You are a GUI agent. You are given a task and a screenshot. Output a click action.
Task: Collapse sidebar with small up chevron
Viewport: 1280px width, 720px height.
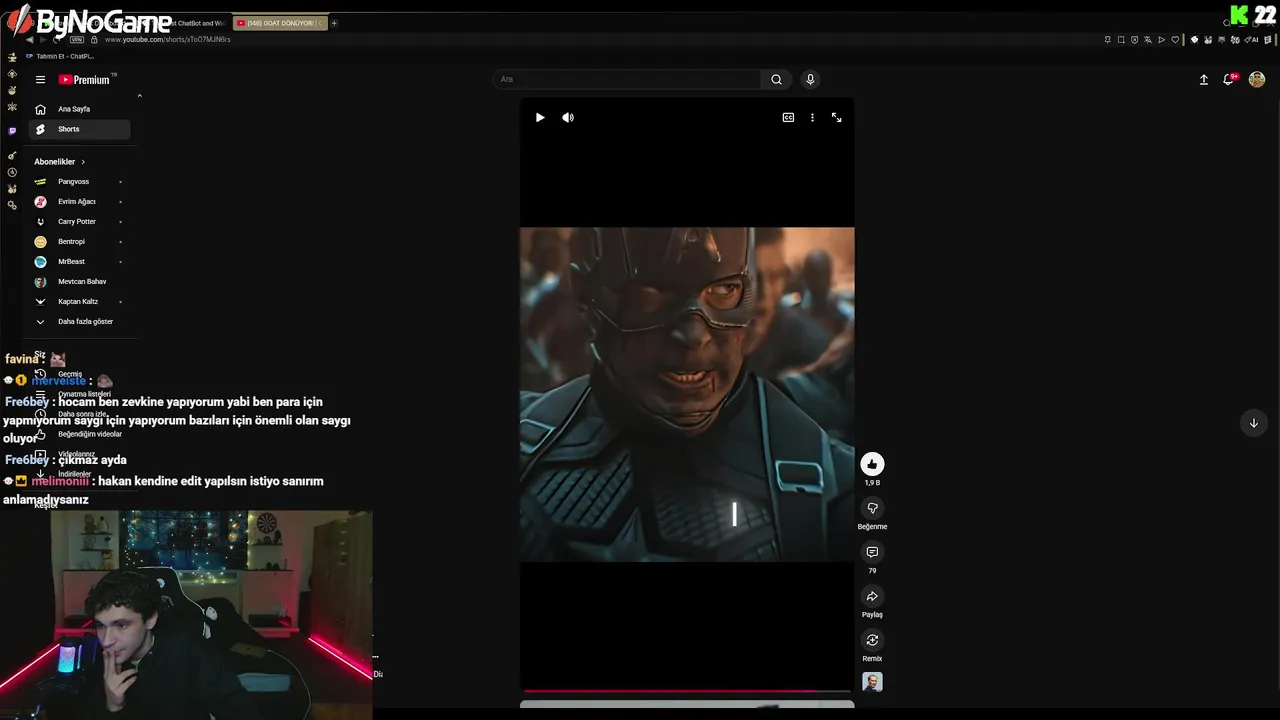pos(139,96)
